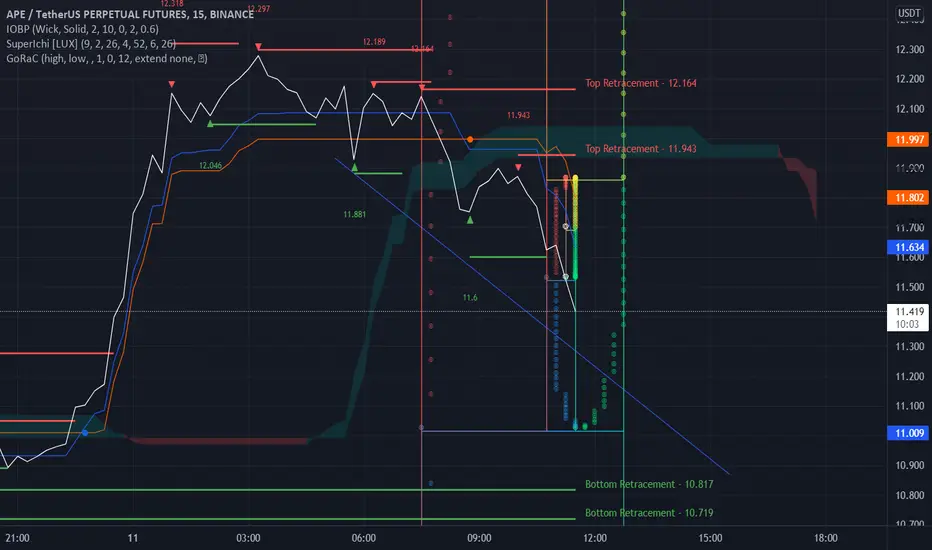932x550 pixels.
Task: Click the 12.100 price axis tick
Action: coord(909,109)
